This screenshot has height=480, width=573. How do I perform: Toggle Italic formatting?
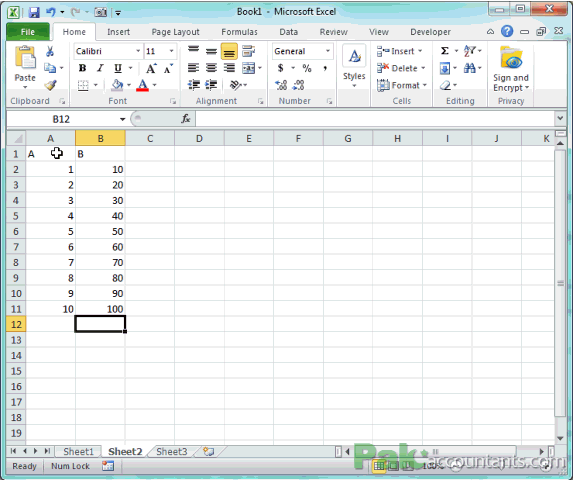pyautogui.click(x=100, y=68)
